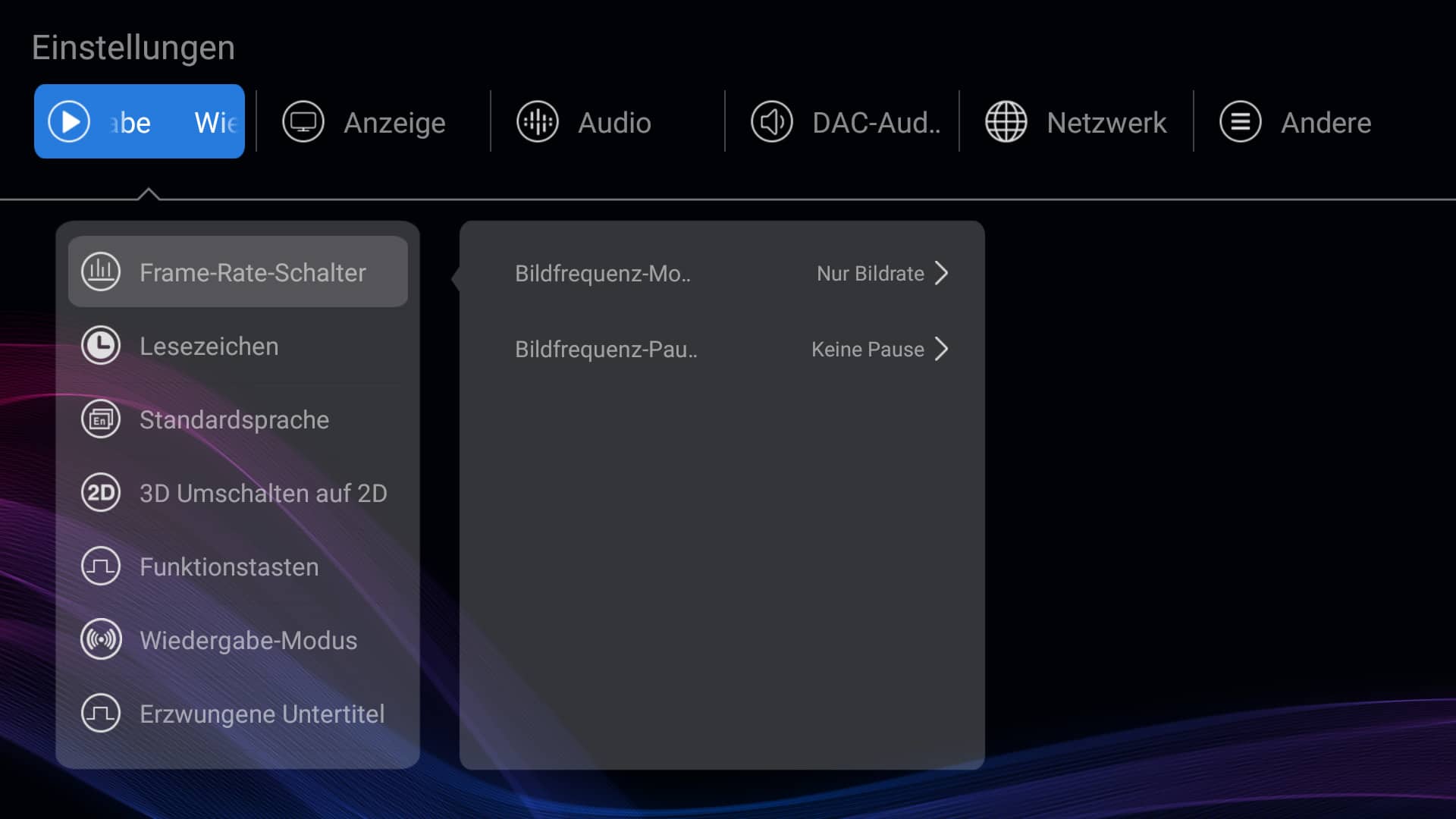Open the Frame-Rate-Schalter entry
The image size is (1456, 819).
[253, 272]
